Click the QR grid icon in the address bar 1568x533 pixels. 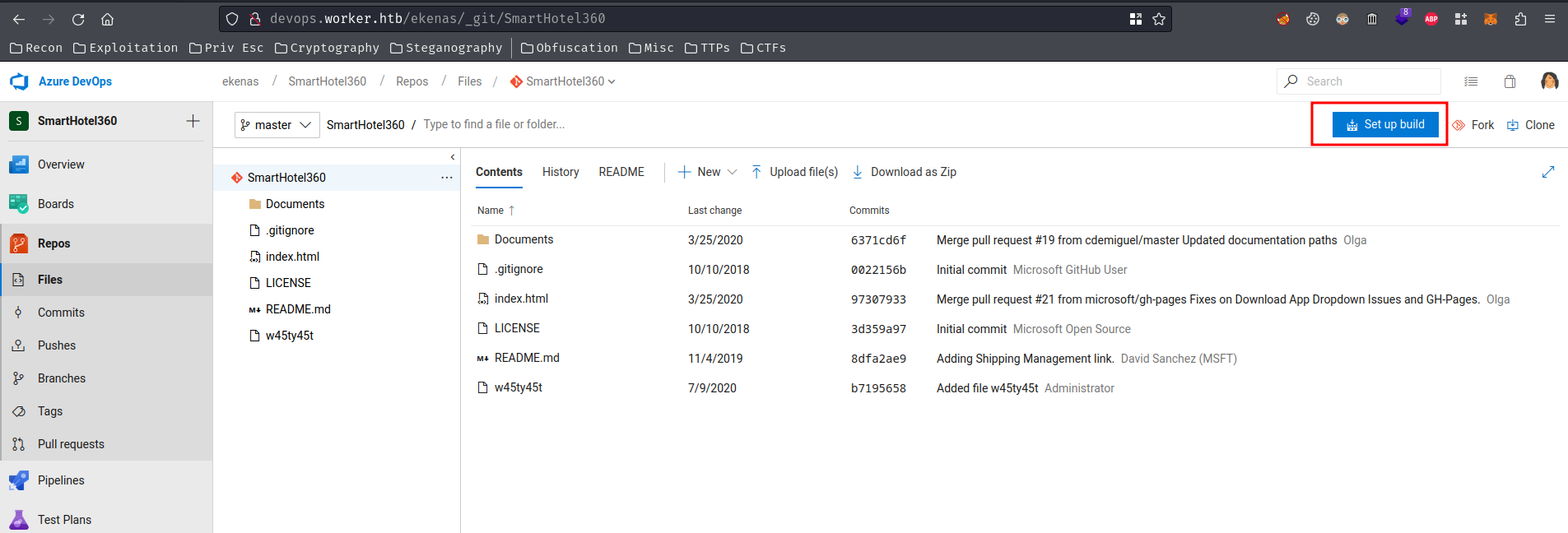[1136, 19]
